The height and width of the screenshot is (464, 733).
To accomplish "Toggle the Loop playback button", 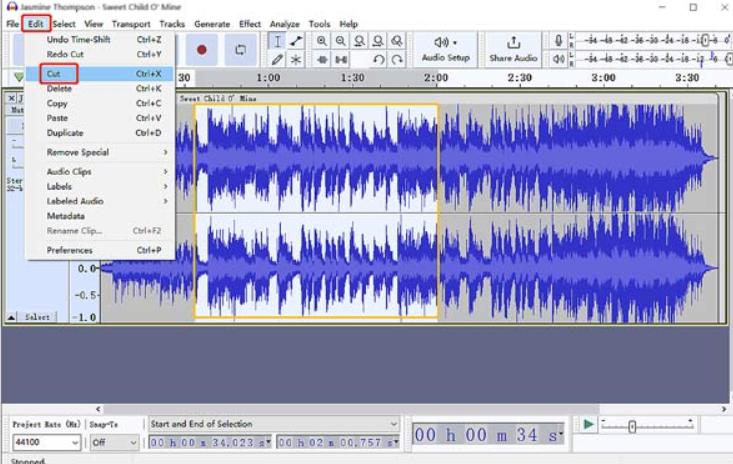I will 240,49.
